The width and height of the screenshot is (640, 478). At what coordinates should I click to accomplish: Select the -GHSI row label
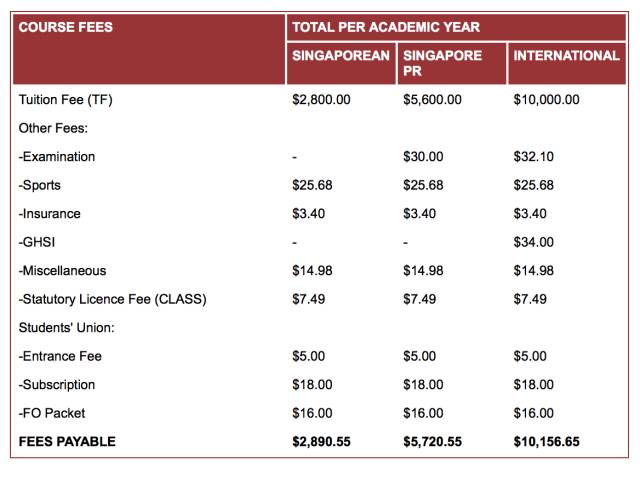[x=39, y=242]
